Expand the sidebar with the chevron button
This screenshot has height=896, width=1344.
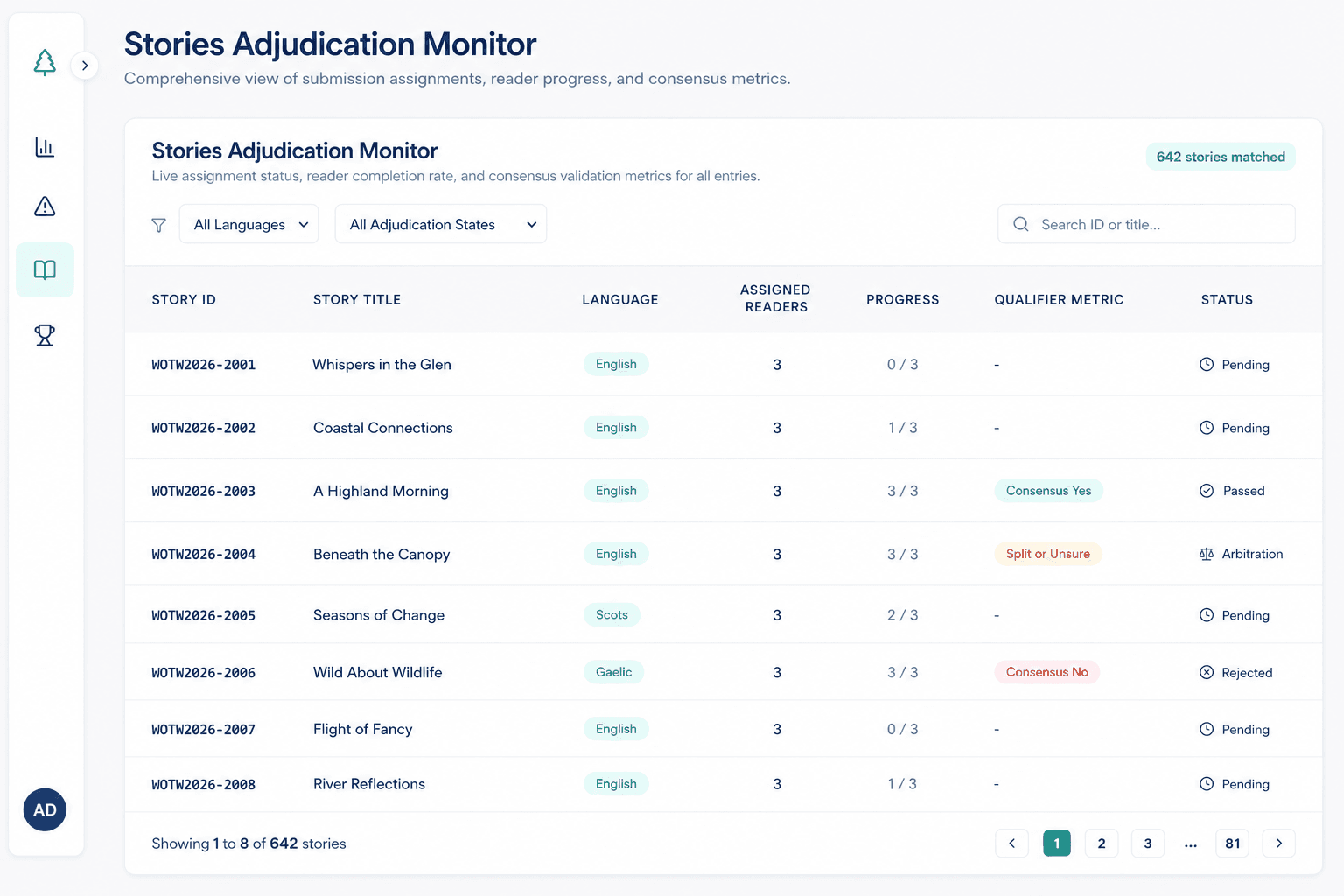[x=85, y=66]
